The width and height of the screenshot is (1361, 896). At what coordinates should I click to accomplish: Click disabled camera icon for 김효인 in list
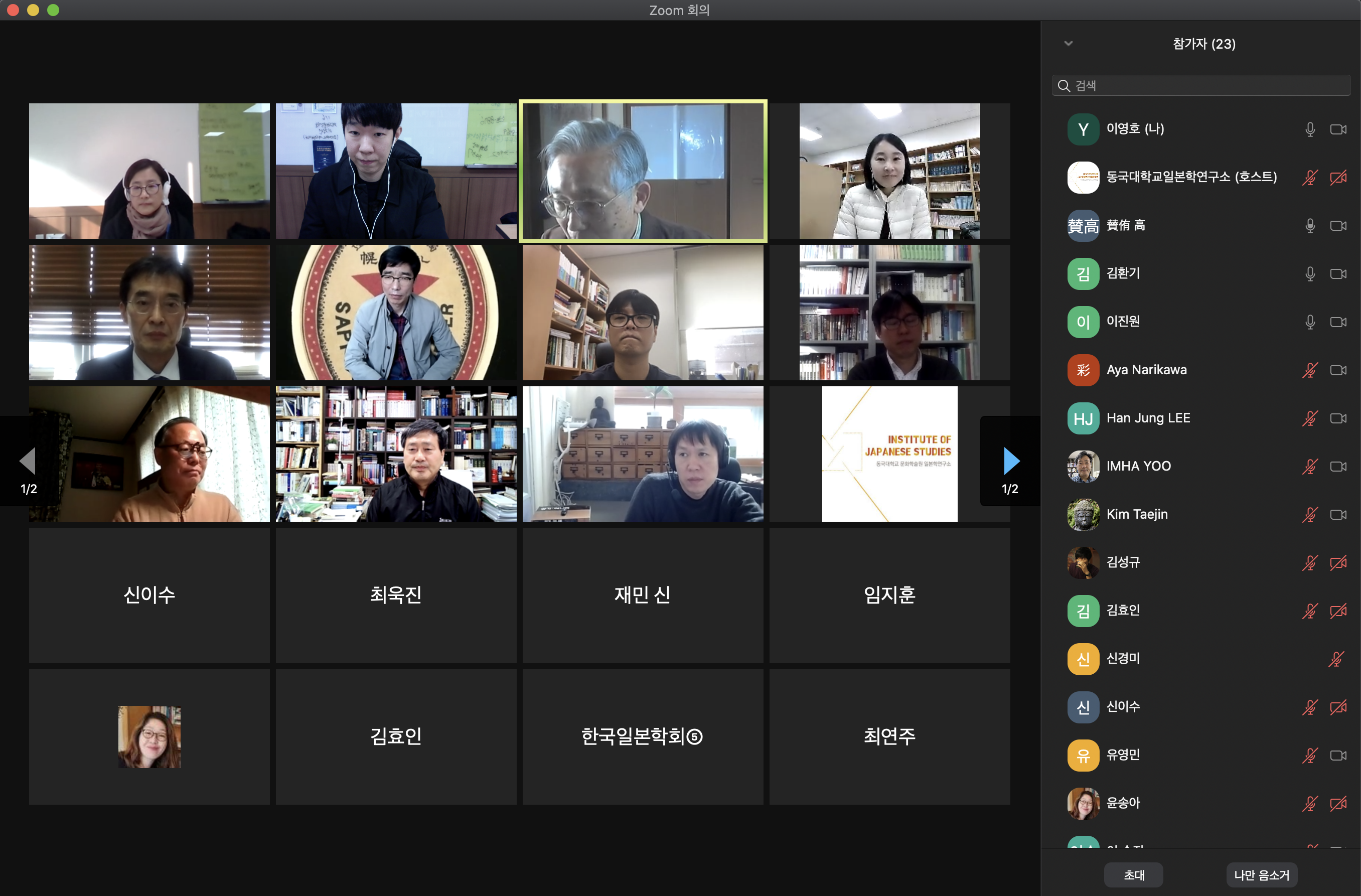coord(1338,611)
